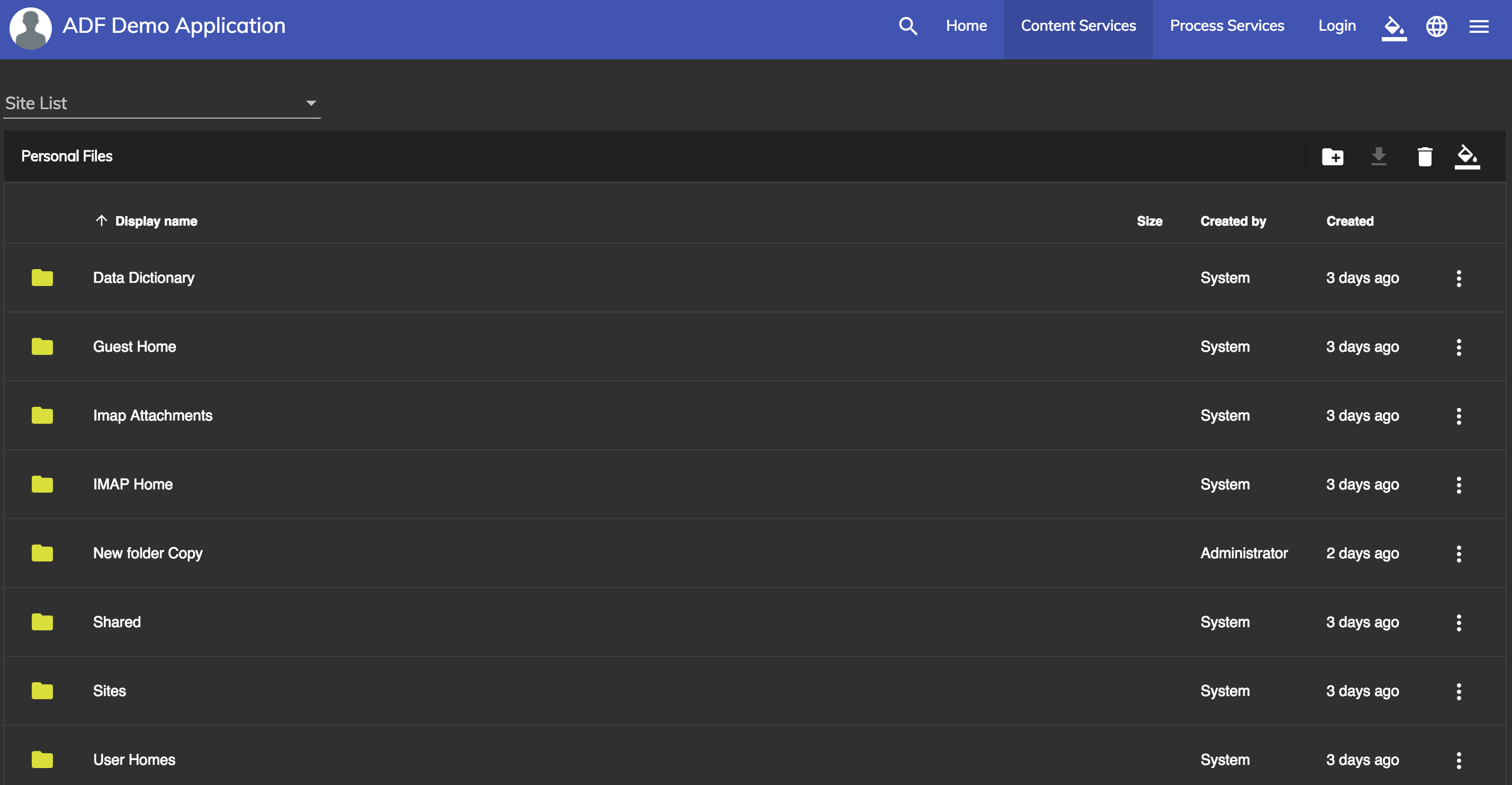Toggle sort direction arrow on Display name
Screen dimensions: 1512x785
click(x=102, y=221)
